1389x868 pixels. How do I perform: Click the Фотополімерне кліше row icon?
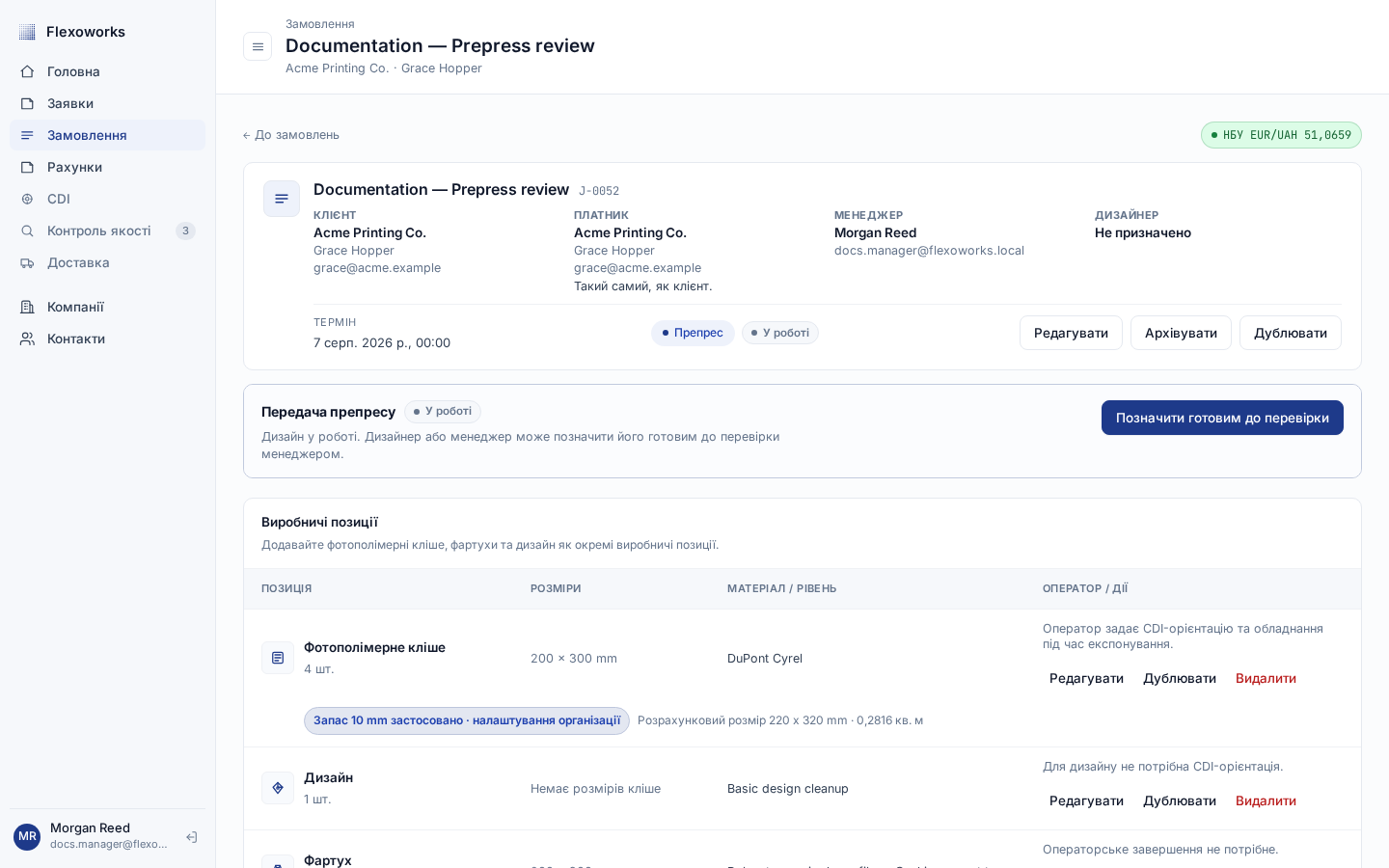tap(278, 658)
